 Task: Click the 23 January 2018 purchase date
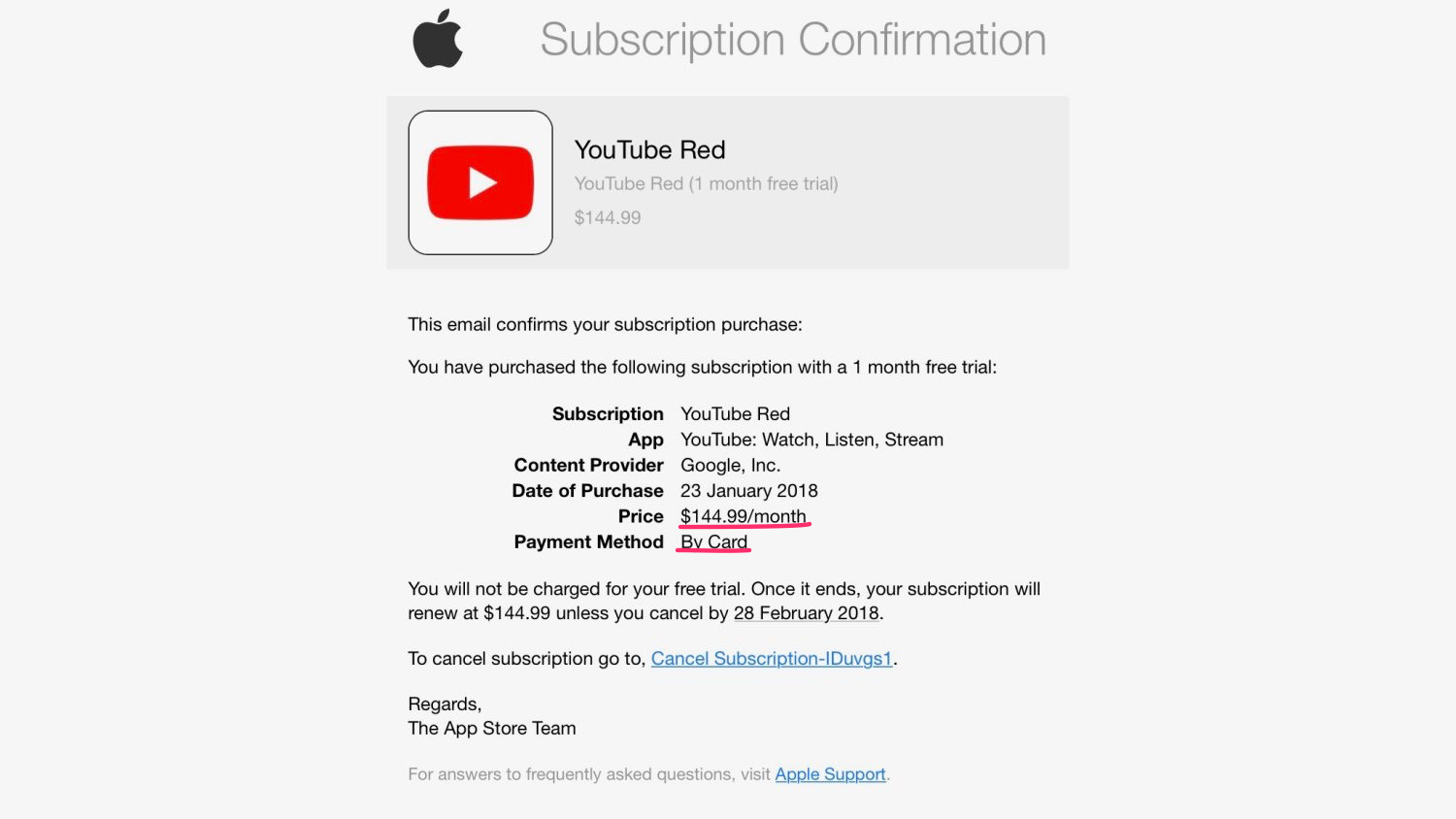pyautogui.click(x=749, y=491)
